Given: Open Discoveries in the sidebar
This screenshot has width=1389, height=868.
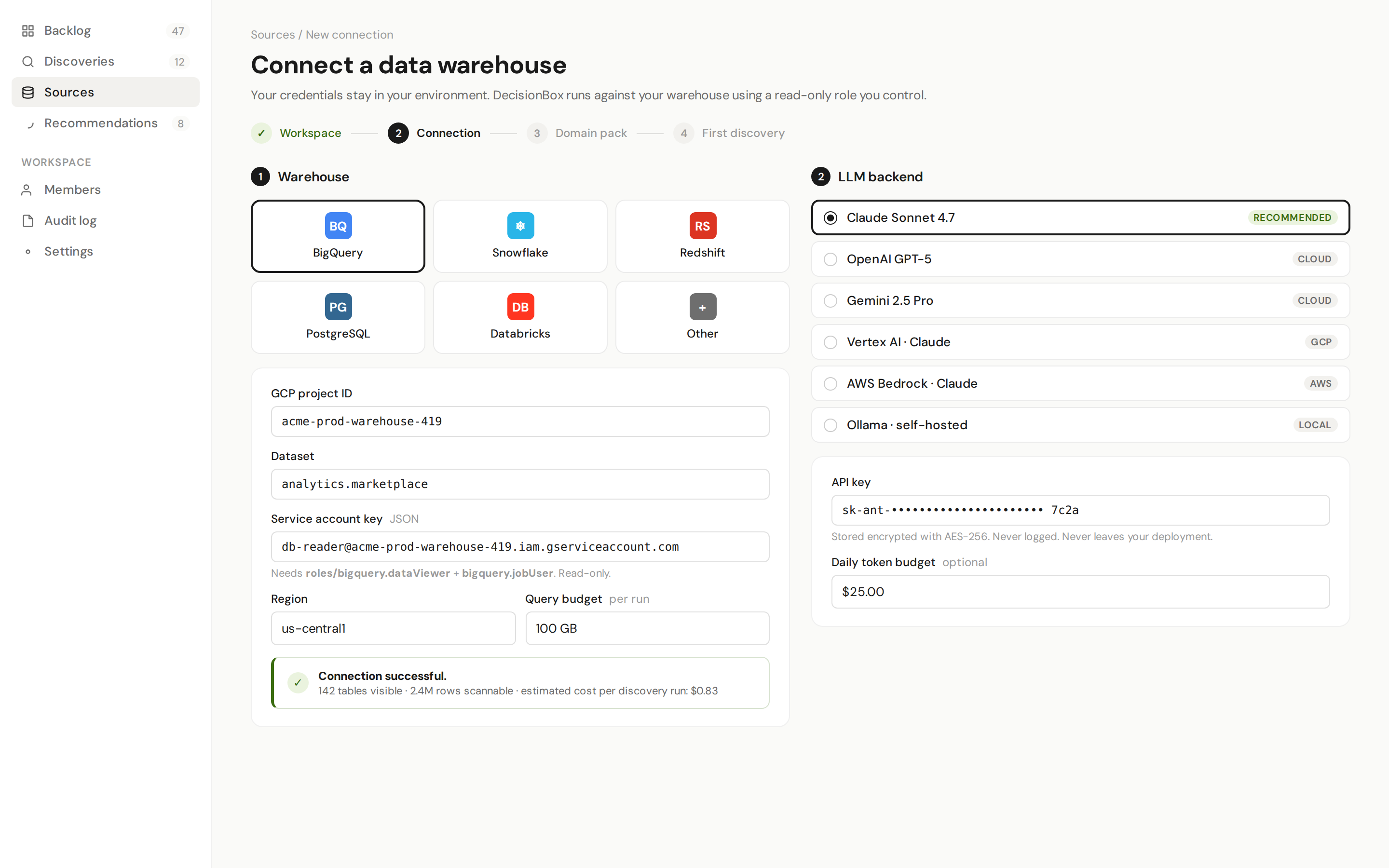Looking at the screenshot, I should (x=106, y=61).
